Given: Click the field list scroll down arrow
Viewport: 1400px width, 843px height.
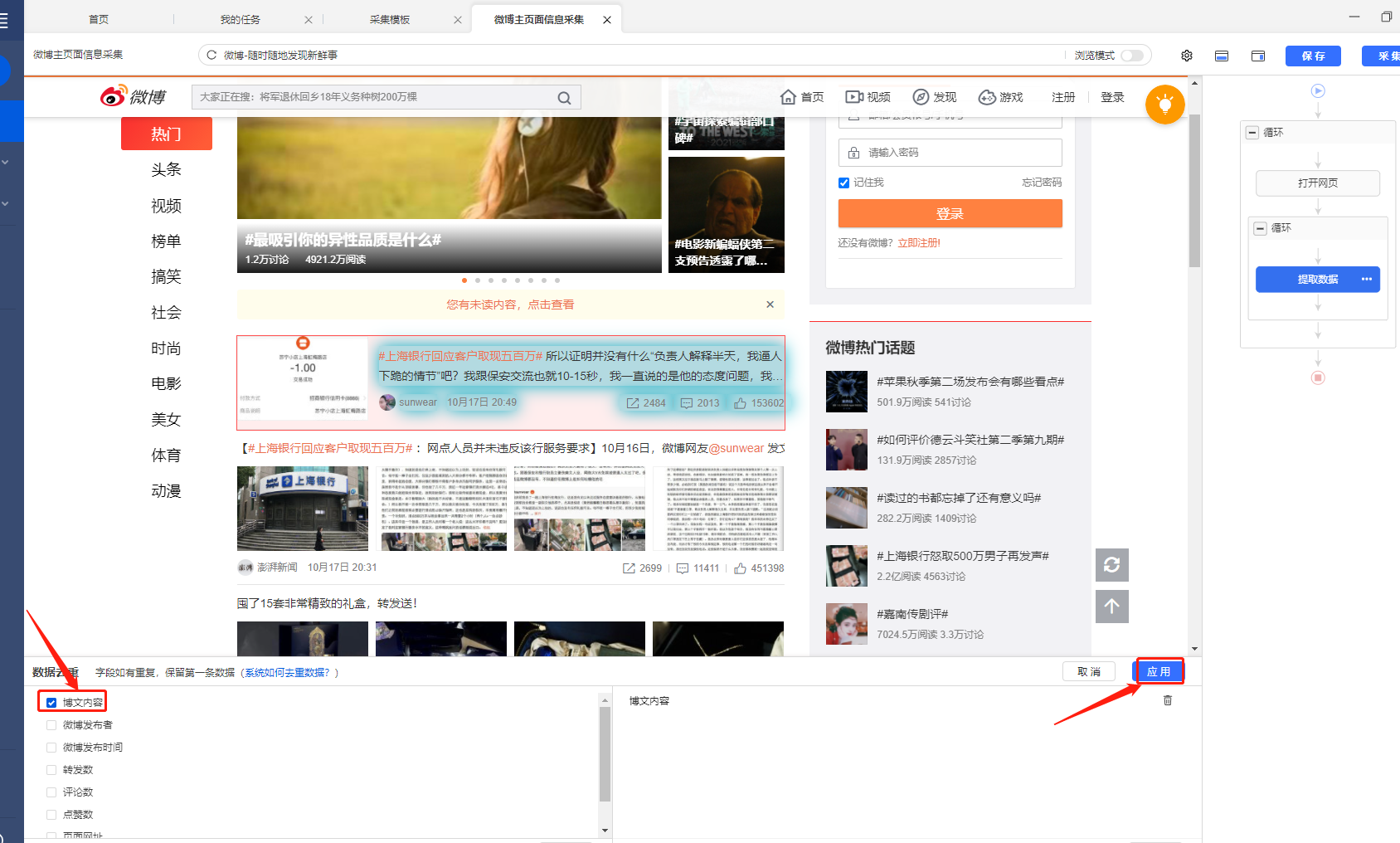Looking at the screenshot, I should point(605,830).
